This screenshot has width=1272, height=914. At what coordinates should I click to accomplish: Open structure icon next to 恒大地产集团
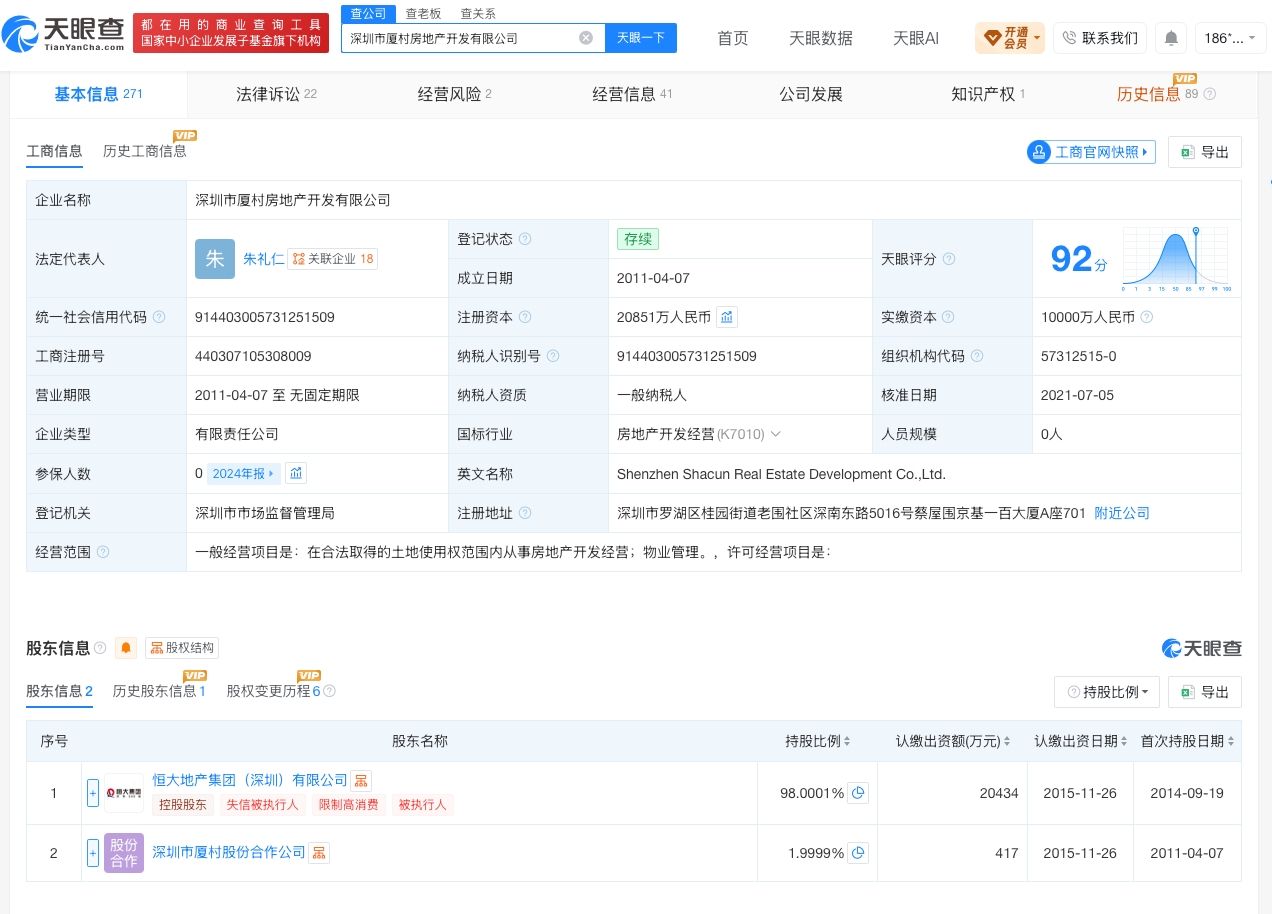pos(362,781)
